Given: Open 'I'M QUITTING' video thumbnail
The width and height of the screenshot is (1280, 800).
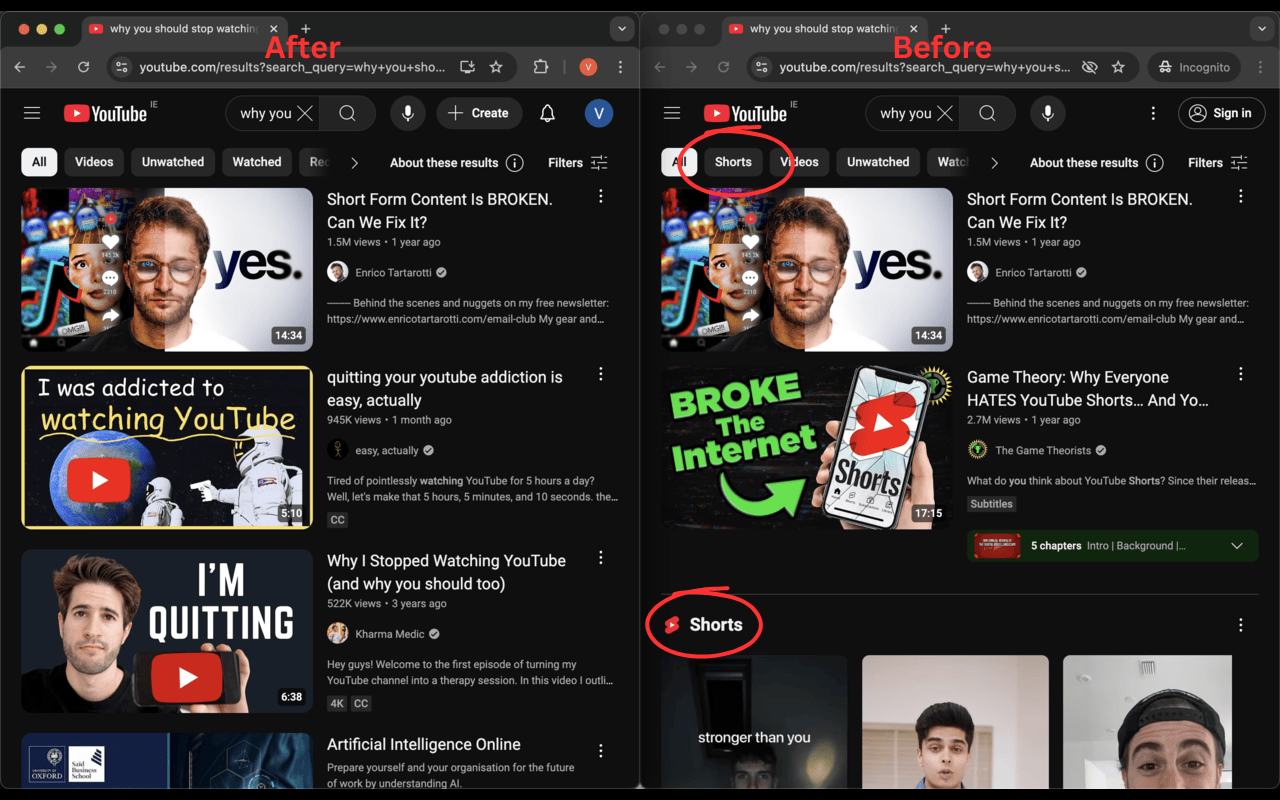Looking at the screenshot, I should coord(167,631).
